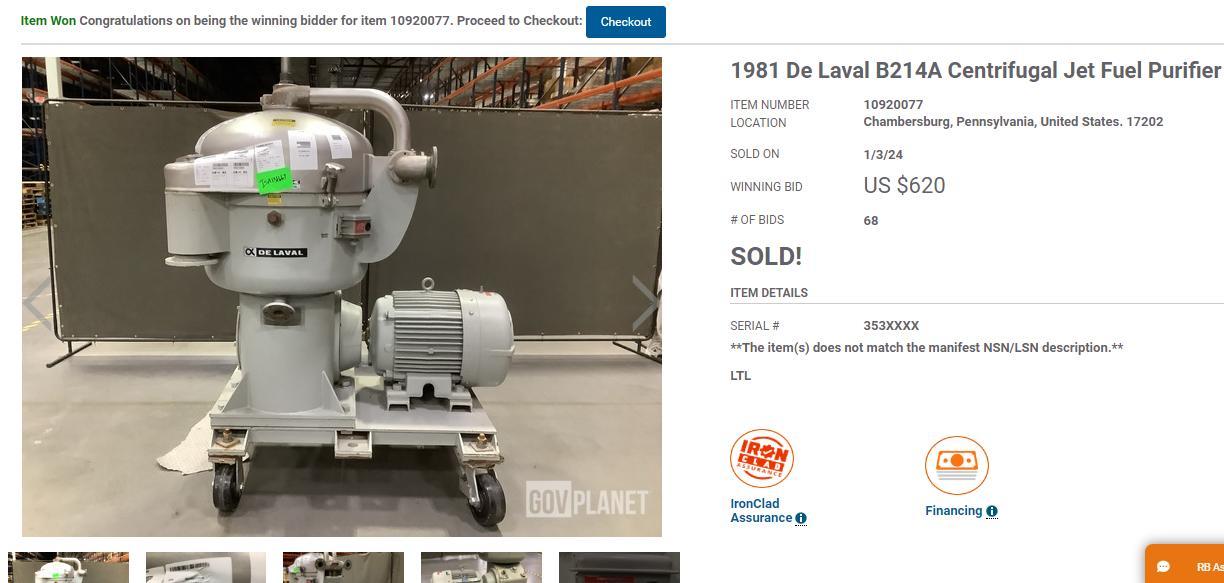The width and height of the screenshot is (1224, 583).
Task: Select the fifth photo thumbnail
Action: coord(619,567)
